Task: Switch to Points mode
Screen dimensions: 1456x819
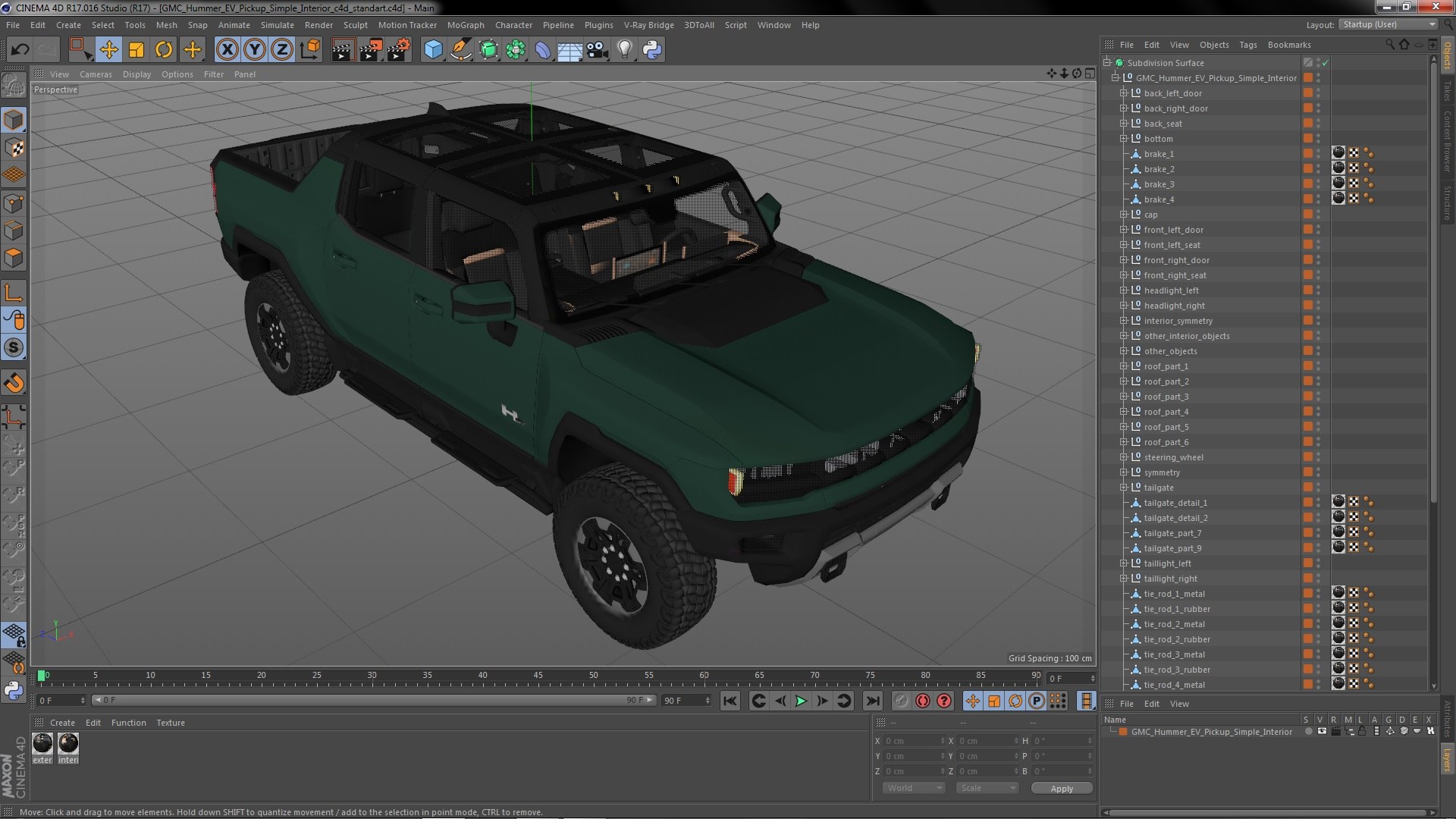Action: pyautogui.click(x=14, y=203)
